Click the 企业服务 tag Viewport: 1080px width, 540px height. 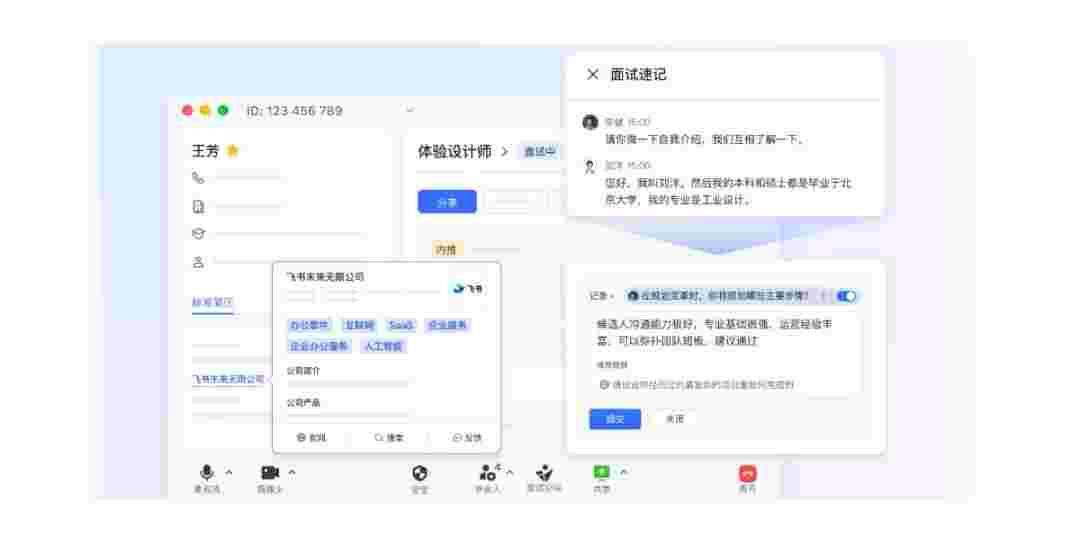click(x=448, y=325)
